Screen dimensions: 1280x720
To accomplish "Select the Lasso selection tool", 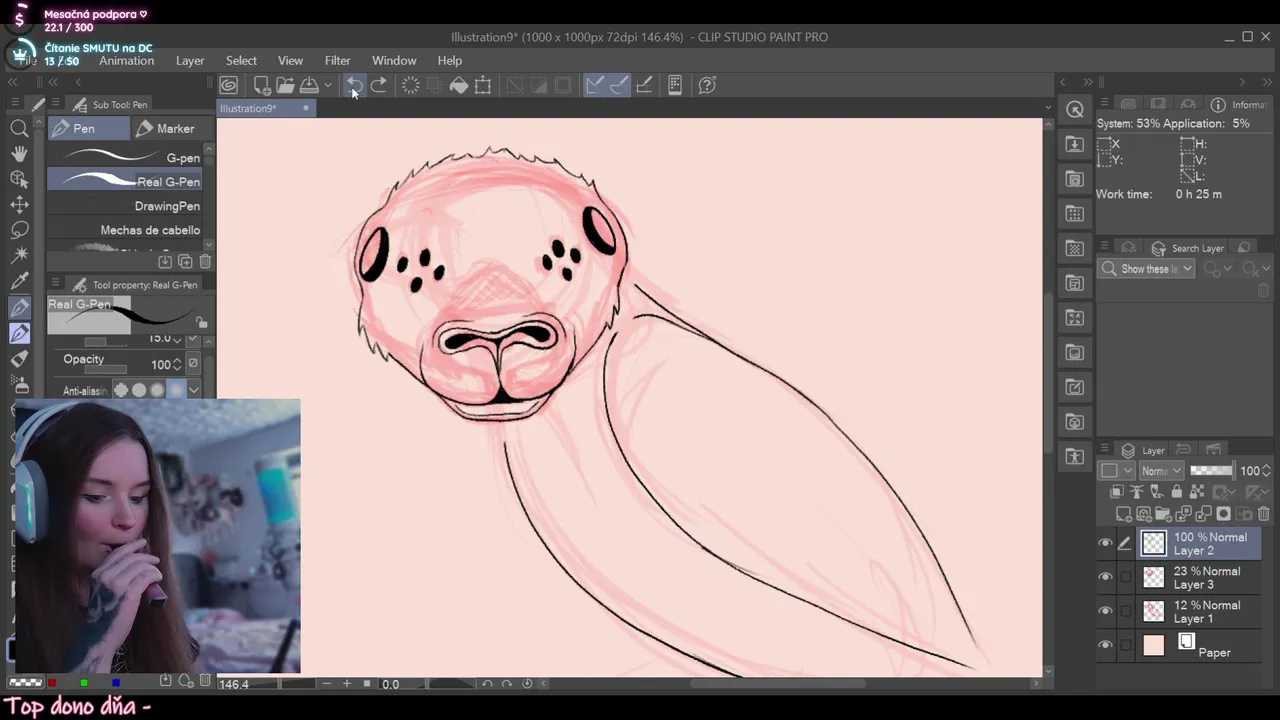I will (x=19, y=230).
